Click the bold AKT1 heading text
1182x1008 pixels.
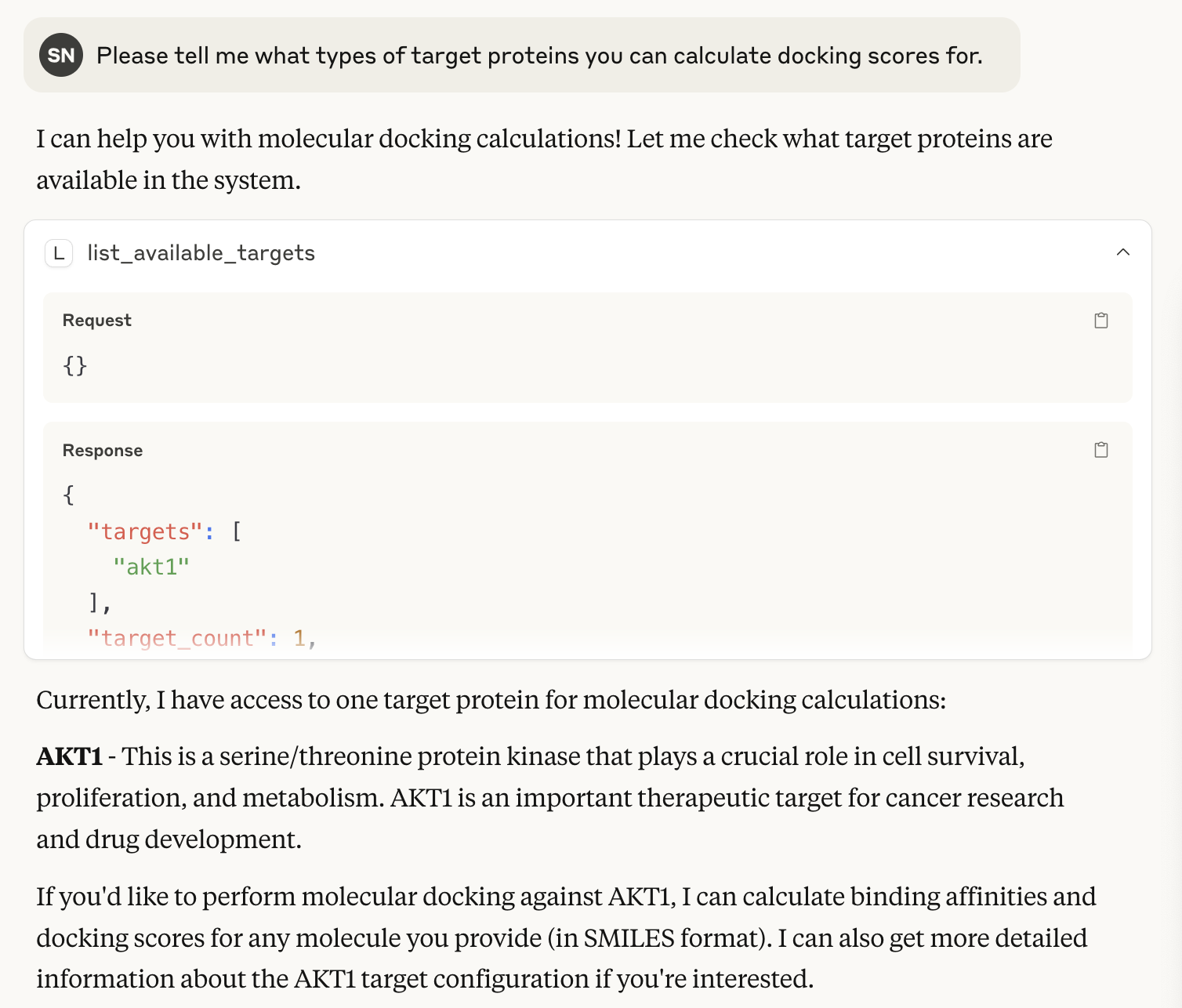(x=70, y=756)
